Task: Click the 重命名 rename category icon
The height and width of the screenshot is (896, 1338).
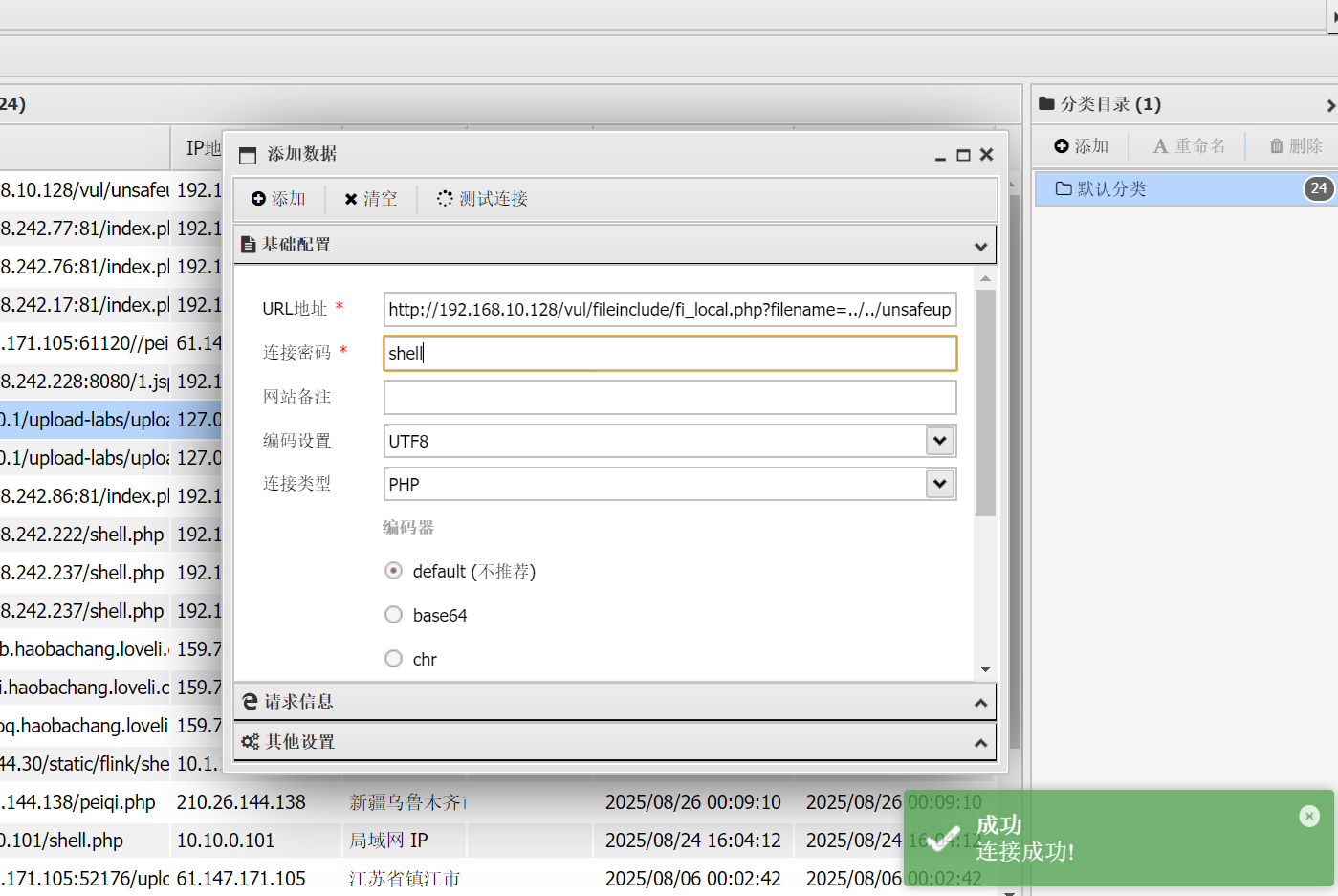Action: click(1160, 146)
